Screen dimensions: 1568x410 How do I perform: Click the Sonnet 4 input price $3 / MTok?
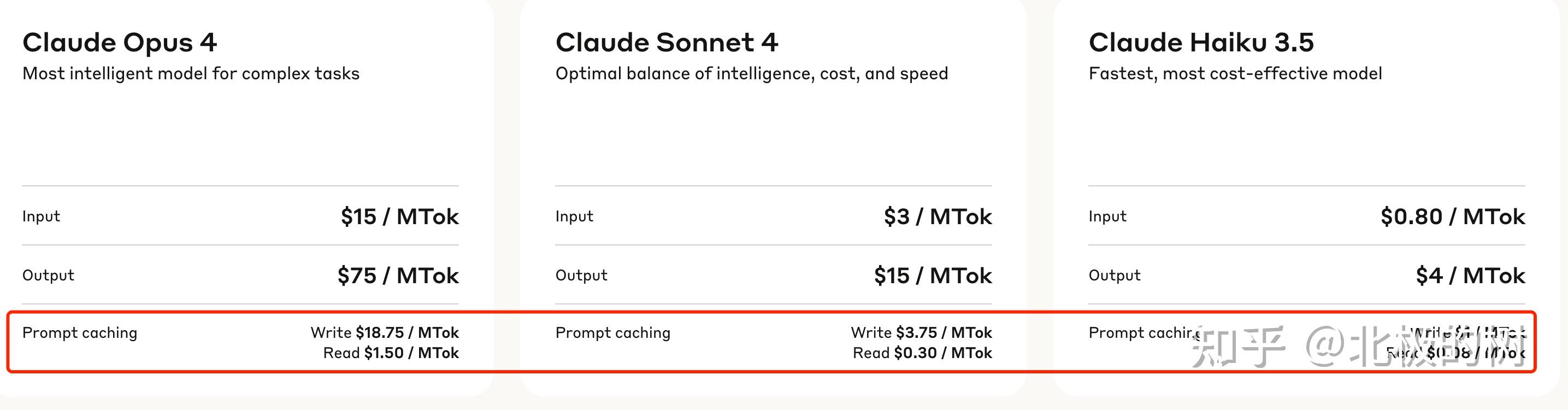pos(938,216)
